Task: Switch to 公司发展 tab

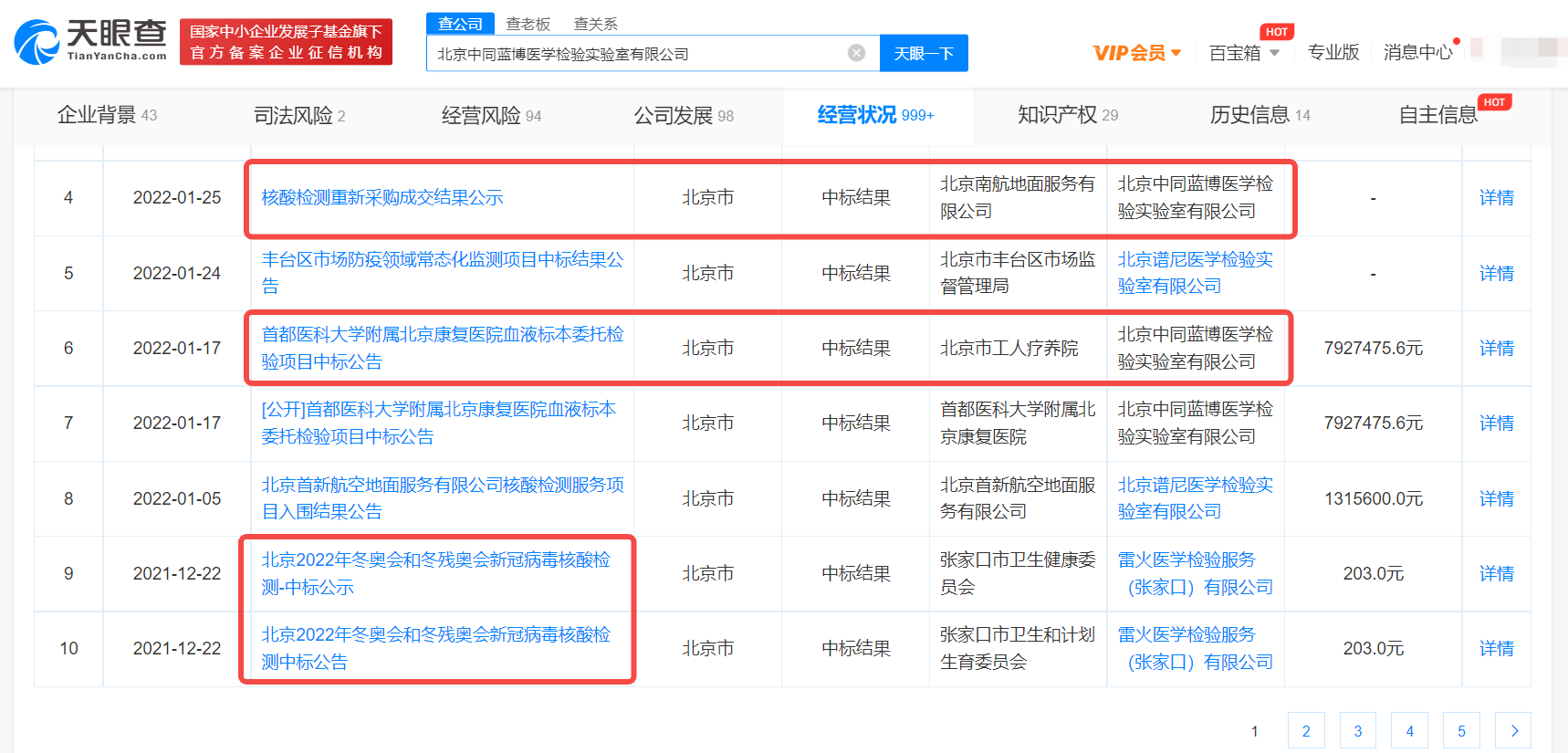Action: tap(684, 116)
